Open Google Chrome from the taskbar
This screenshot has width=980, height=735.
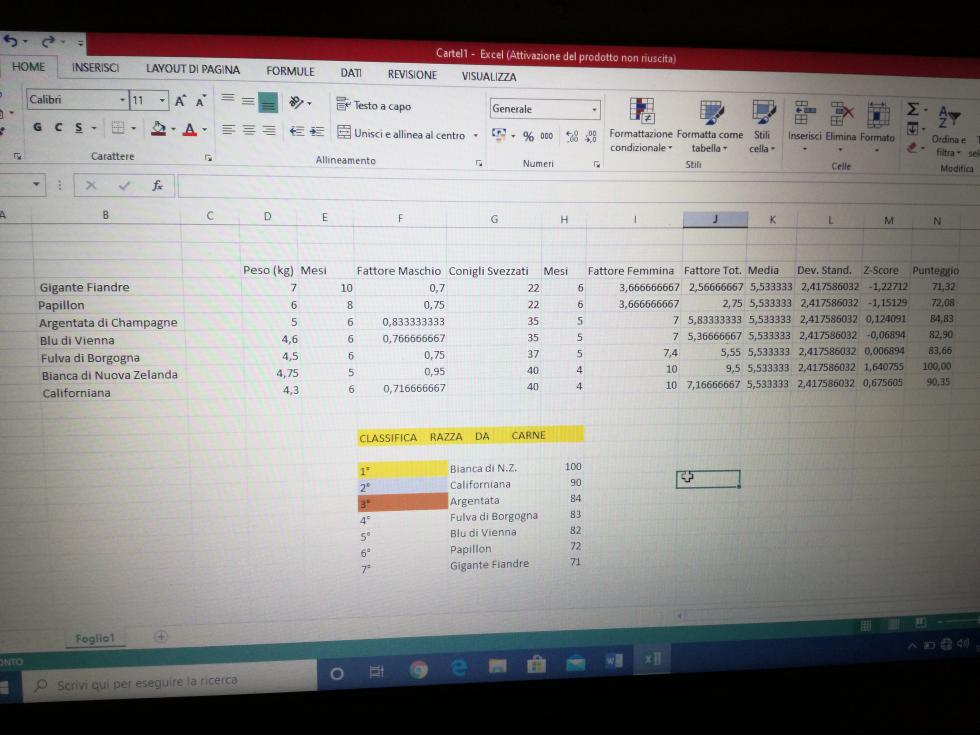(x=418, y=670)
